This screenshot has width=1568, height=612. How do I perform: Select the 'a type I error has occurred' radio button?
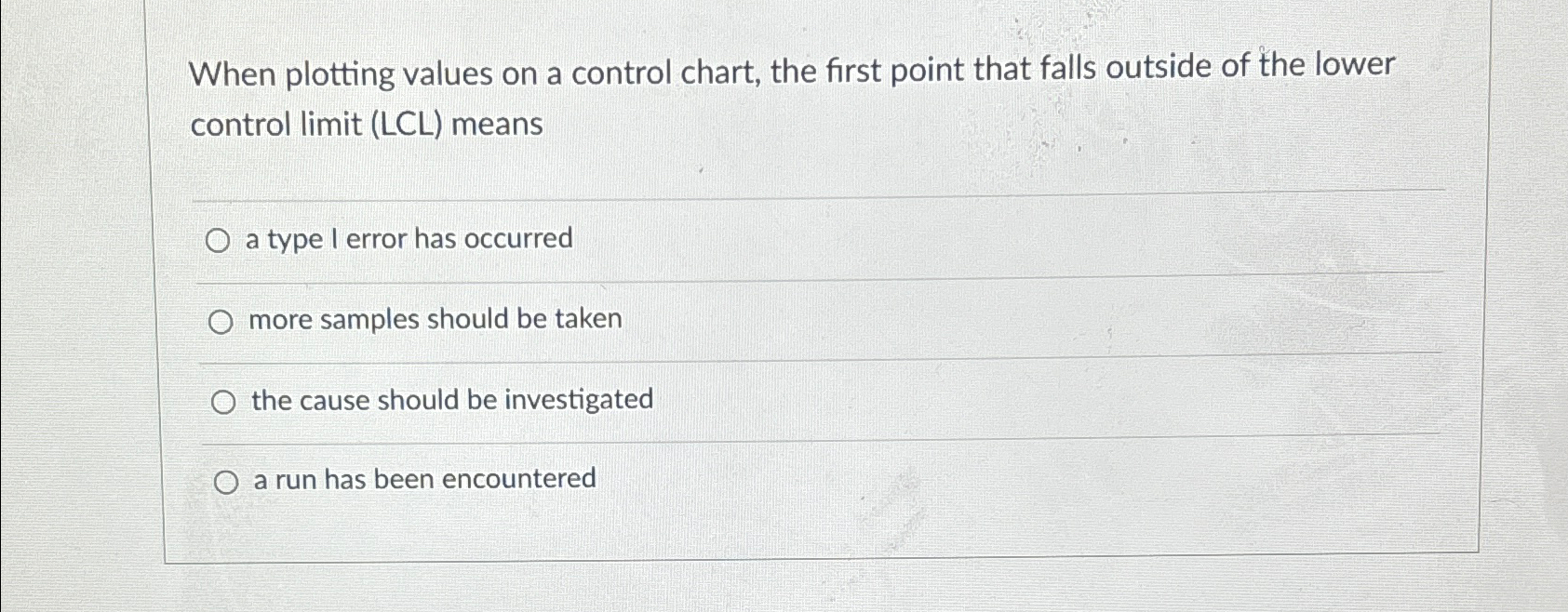221,241
